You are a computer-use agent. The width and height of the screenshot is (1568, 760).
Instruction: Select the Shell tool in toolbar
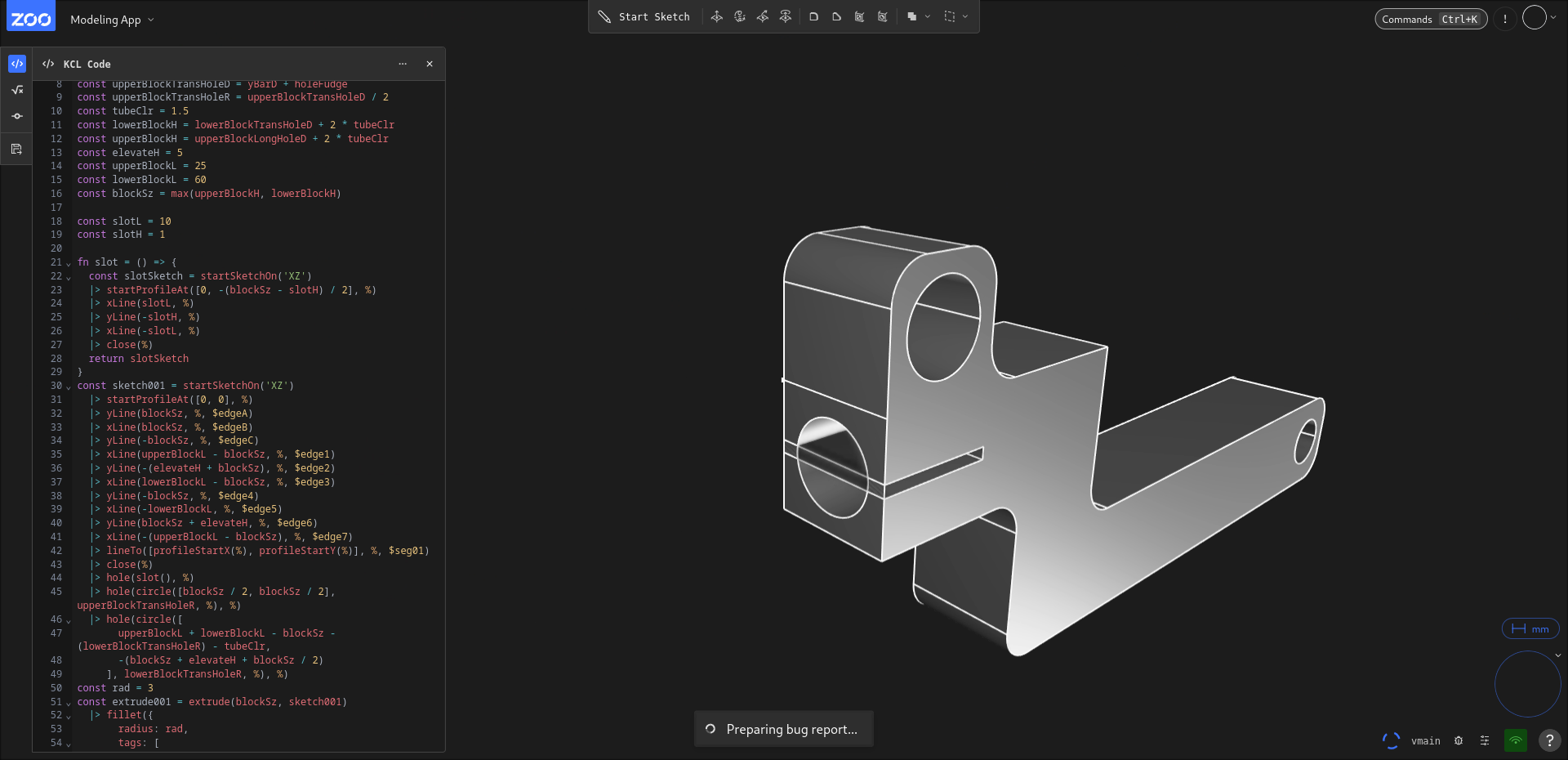click(859, 16)
